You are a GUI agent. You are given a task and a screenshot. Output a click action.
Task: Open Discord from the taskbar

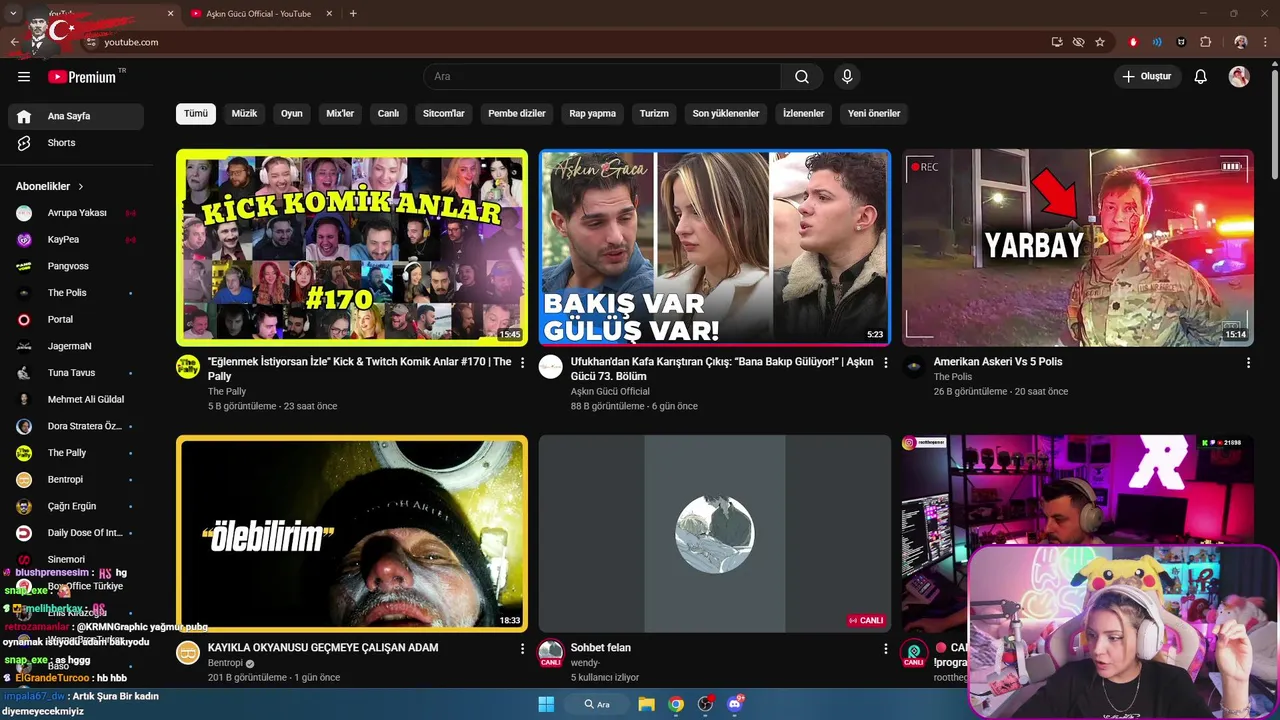(x=735, y=704)
